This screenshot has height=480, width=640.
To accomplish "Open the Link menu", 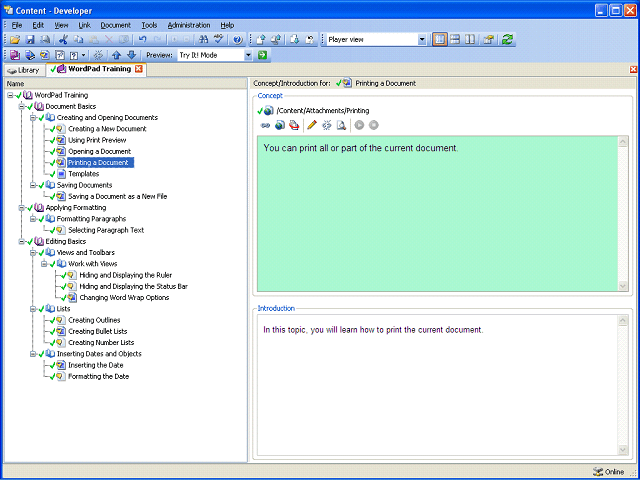I will [x=84, y=25].
